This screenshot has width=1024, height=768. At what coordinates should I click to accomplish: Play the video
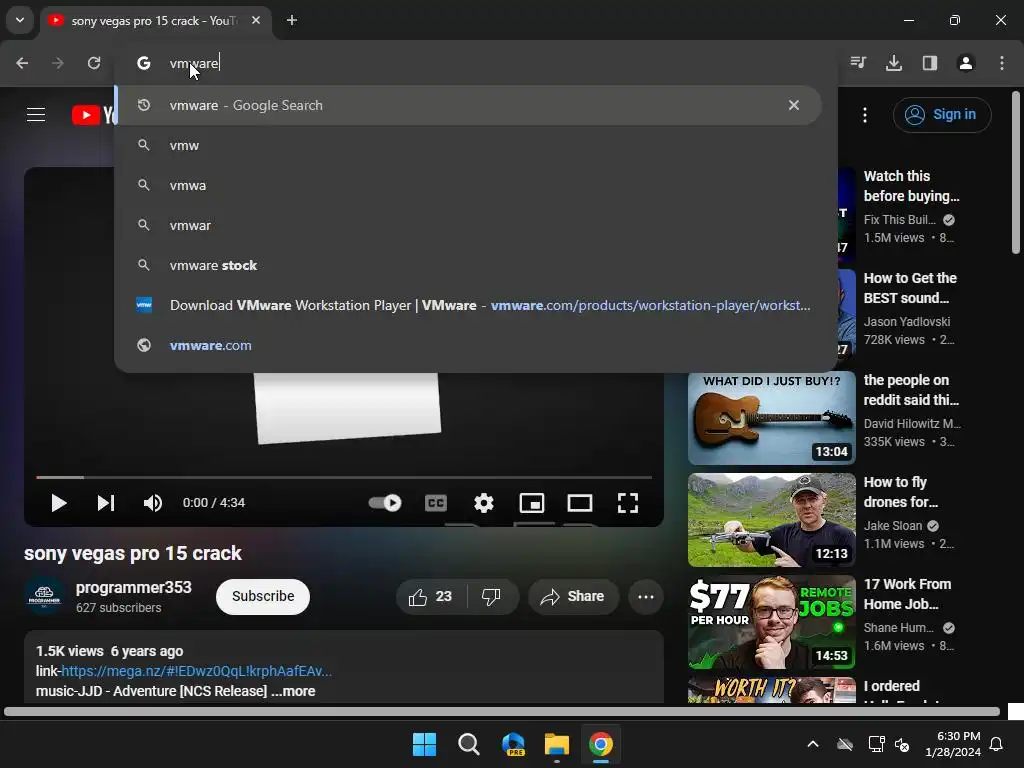click(x=59, y=503)
